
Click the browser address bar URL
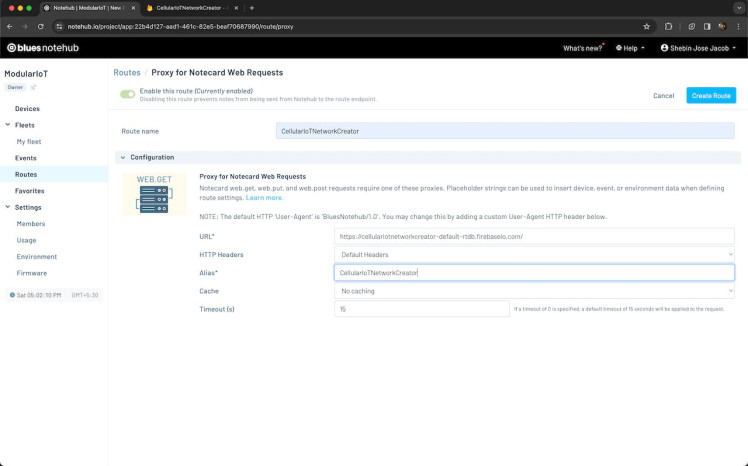tap(180, 27)
